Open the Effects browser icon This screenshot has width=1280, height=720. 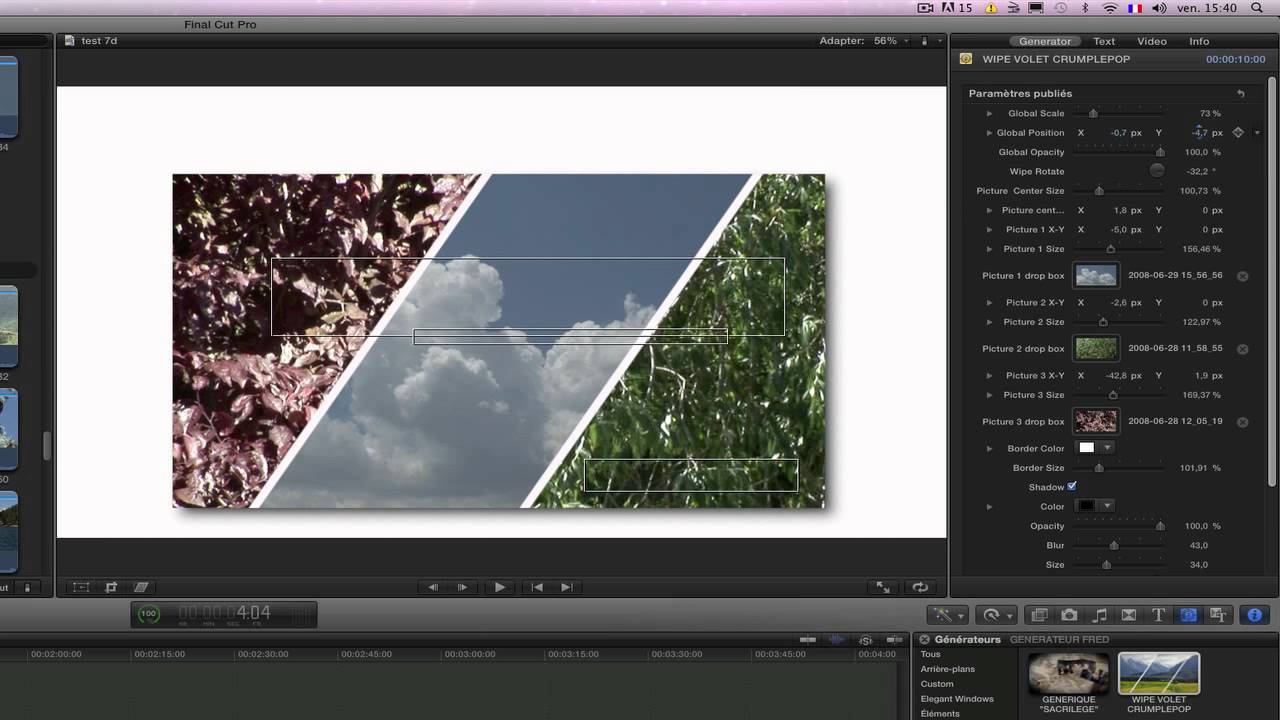pyautogui.click(x=1039, y=615)
